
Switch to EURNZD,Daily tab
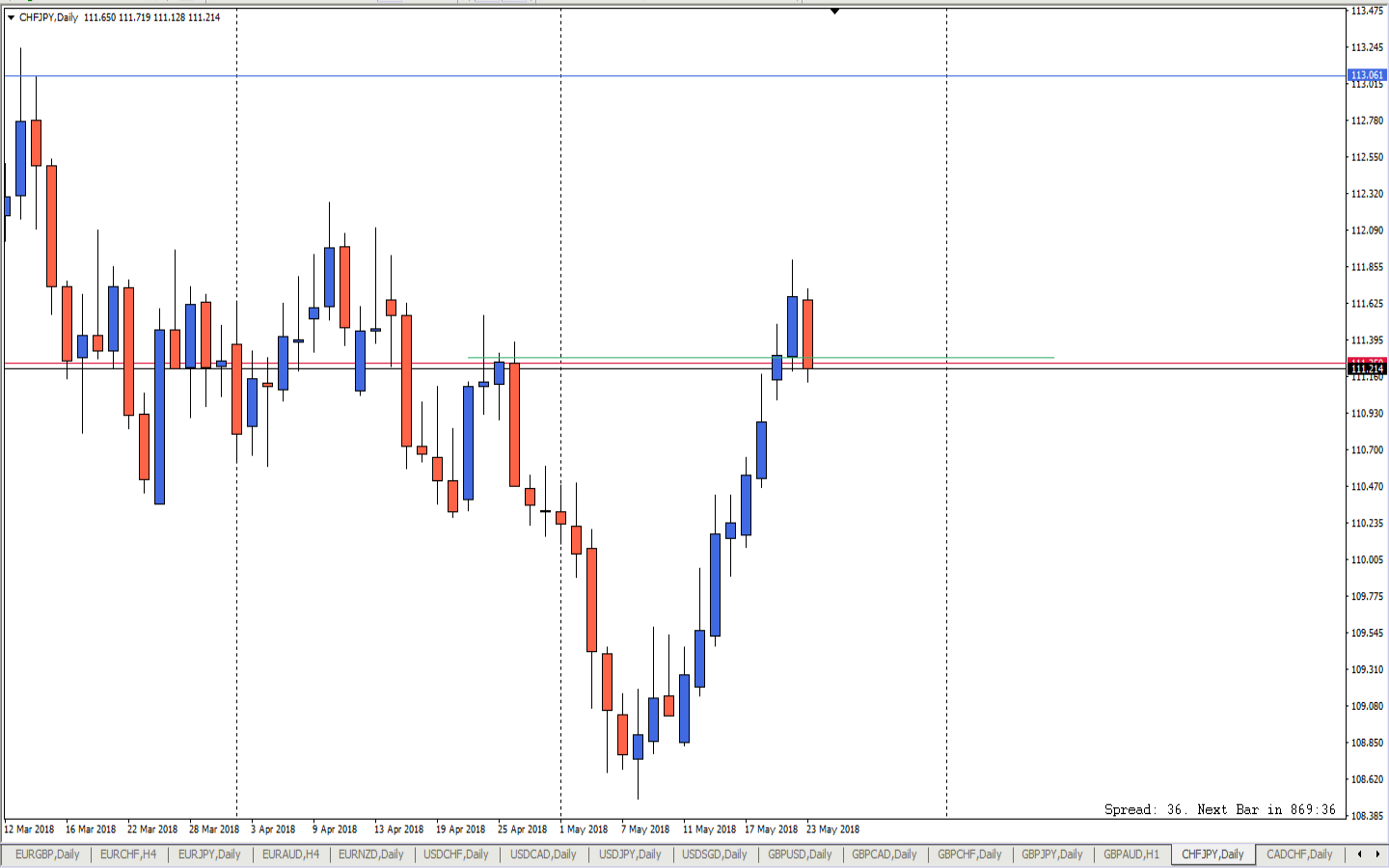pyautogui.click(x=371, y=854)
